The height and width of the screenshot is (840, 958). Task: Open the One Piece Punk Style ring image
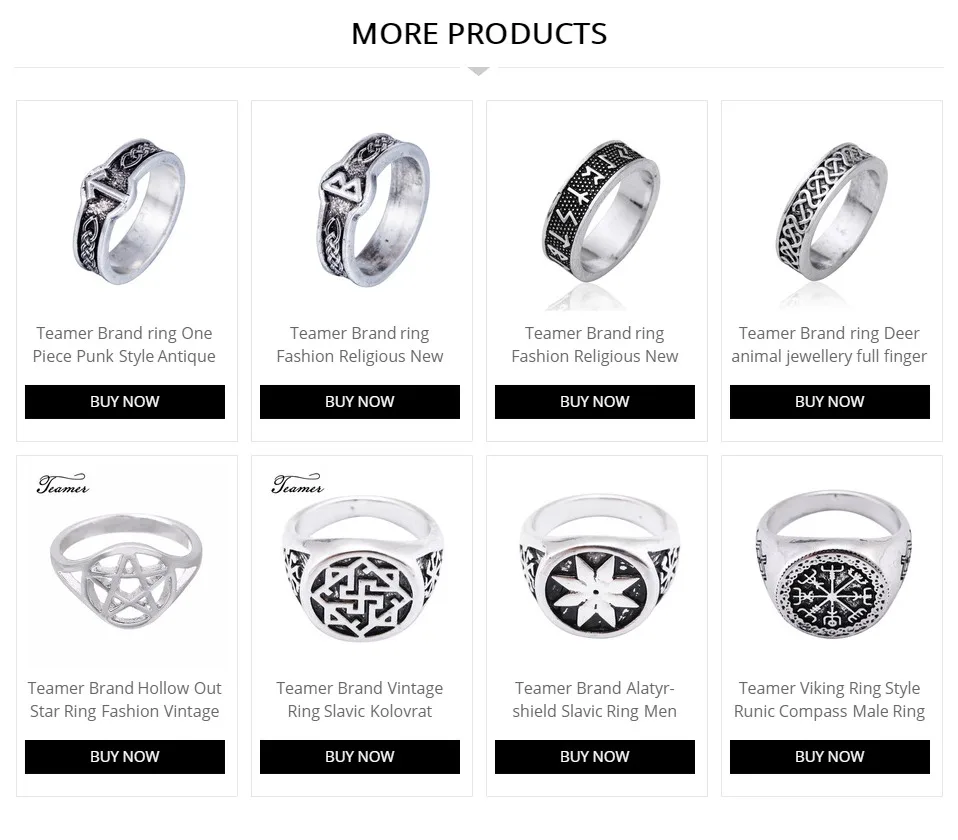(x=126, y=210)
